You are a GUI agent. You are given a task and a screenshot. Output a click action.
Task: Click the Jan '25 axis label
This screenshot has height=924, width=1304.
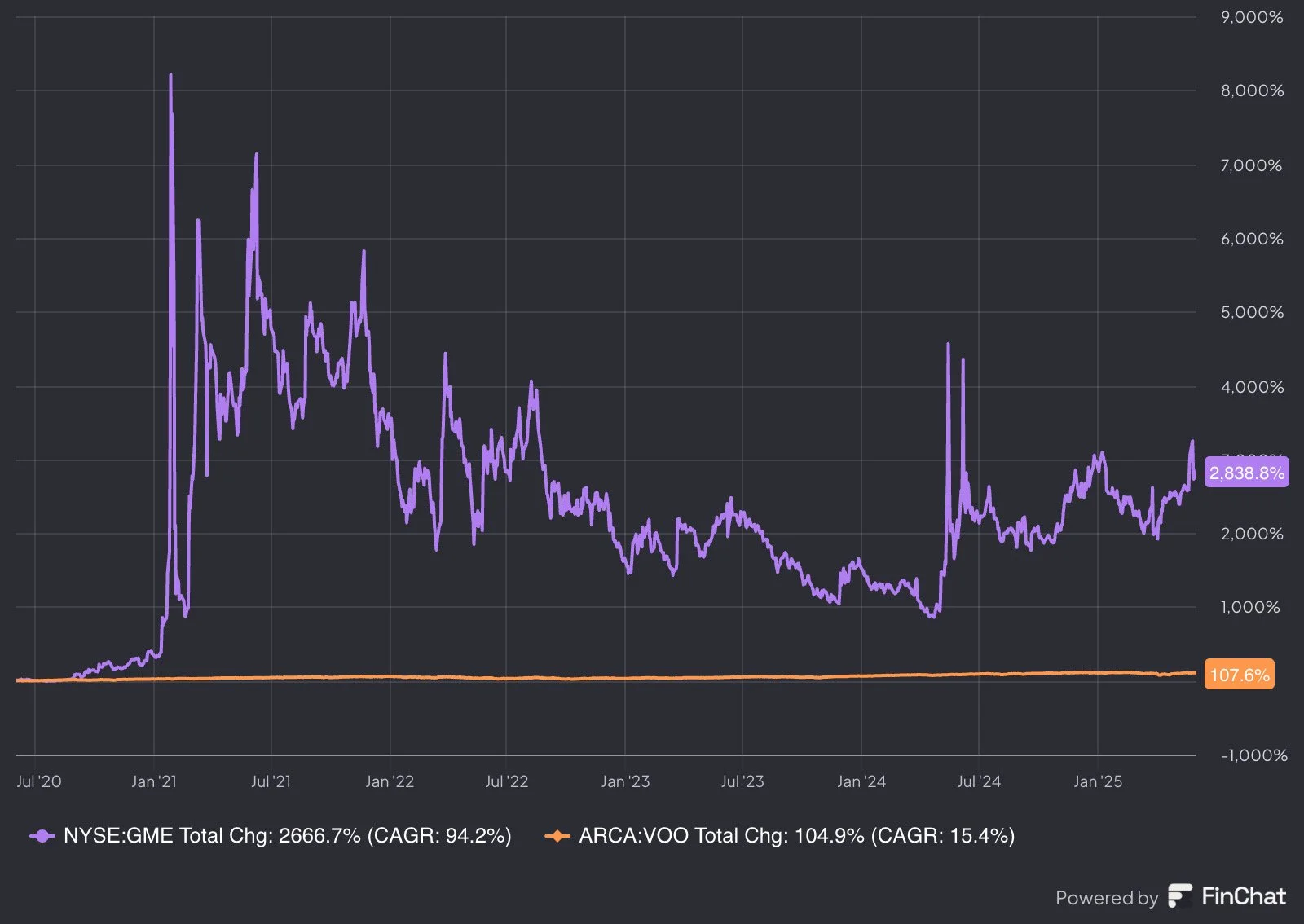(x=1098, y=781)
